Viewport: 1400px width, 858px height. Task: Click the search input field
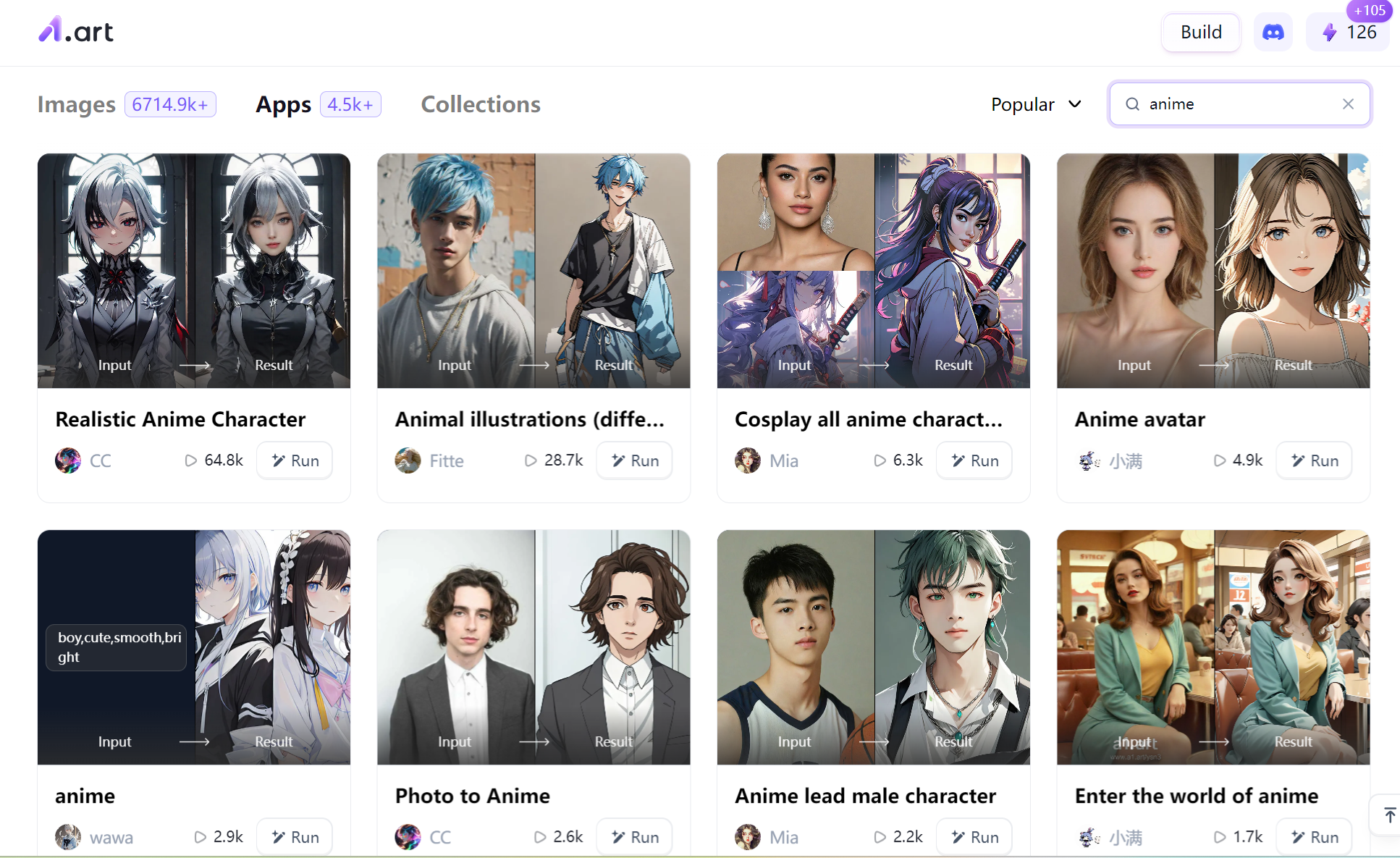click(1240, 103)
